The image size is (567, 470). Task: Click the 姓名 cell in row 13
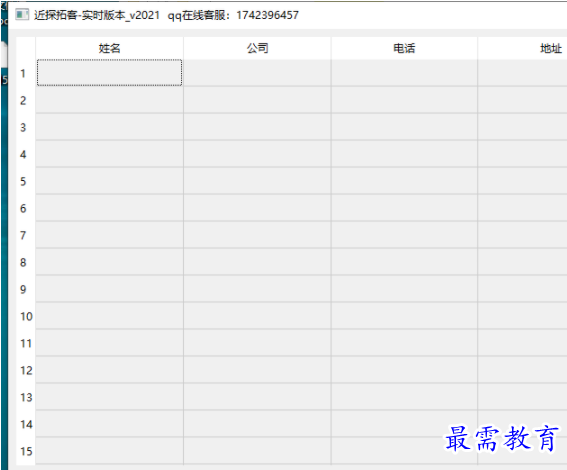click(110, 397)
